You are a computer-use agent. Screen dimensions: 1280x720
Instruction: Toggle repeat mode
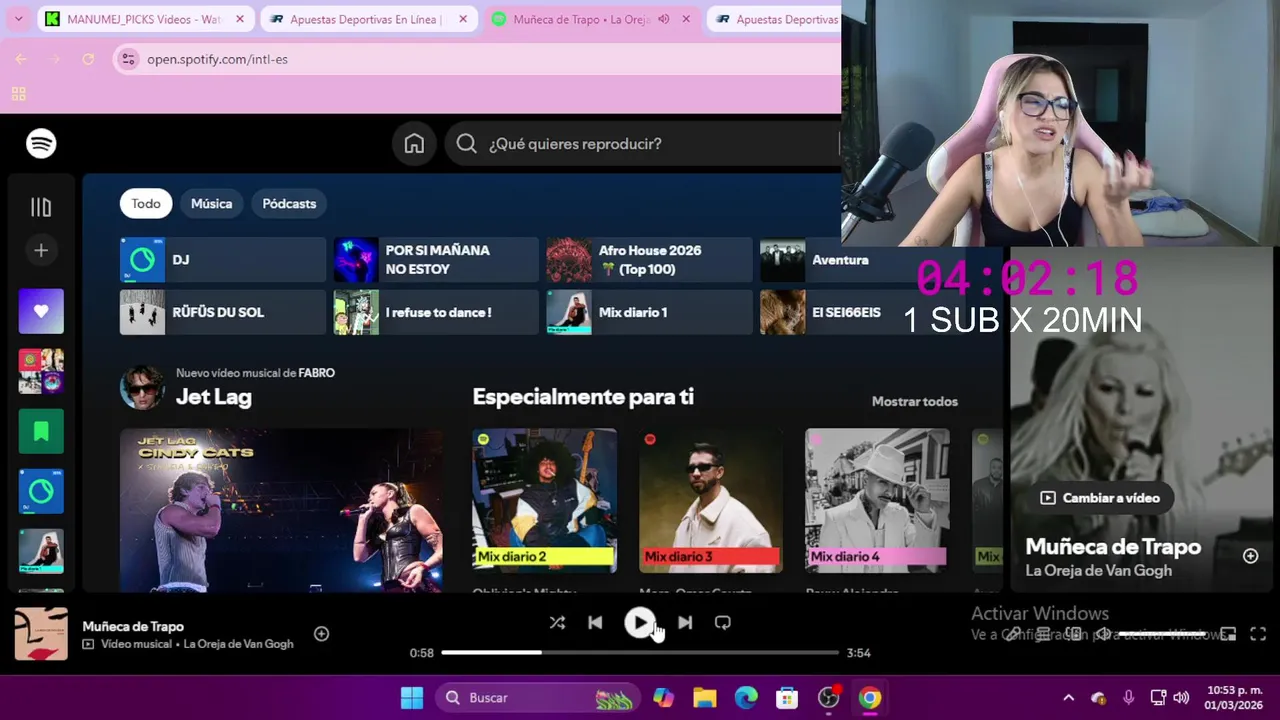[x=723, y=623]
